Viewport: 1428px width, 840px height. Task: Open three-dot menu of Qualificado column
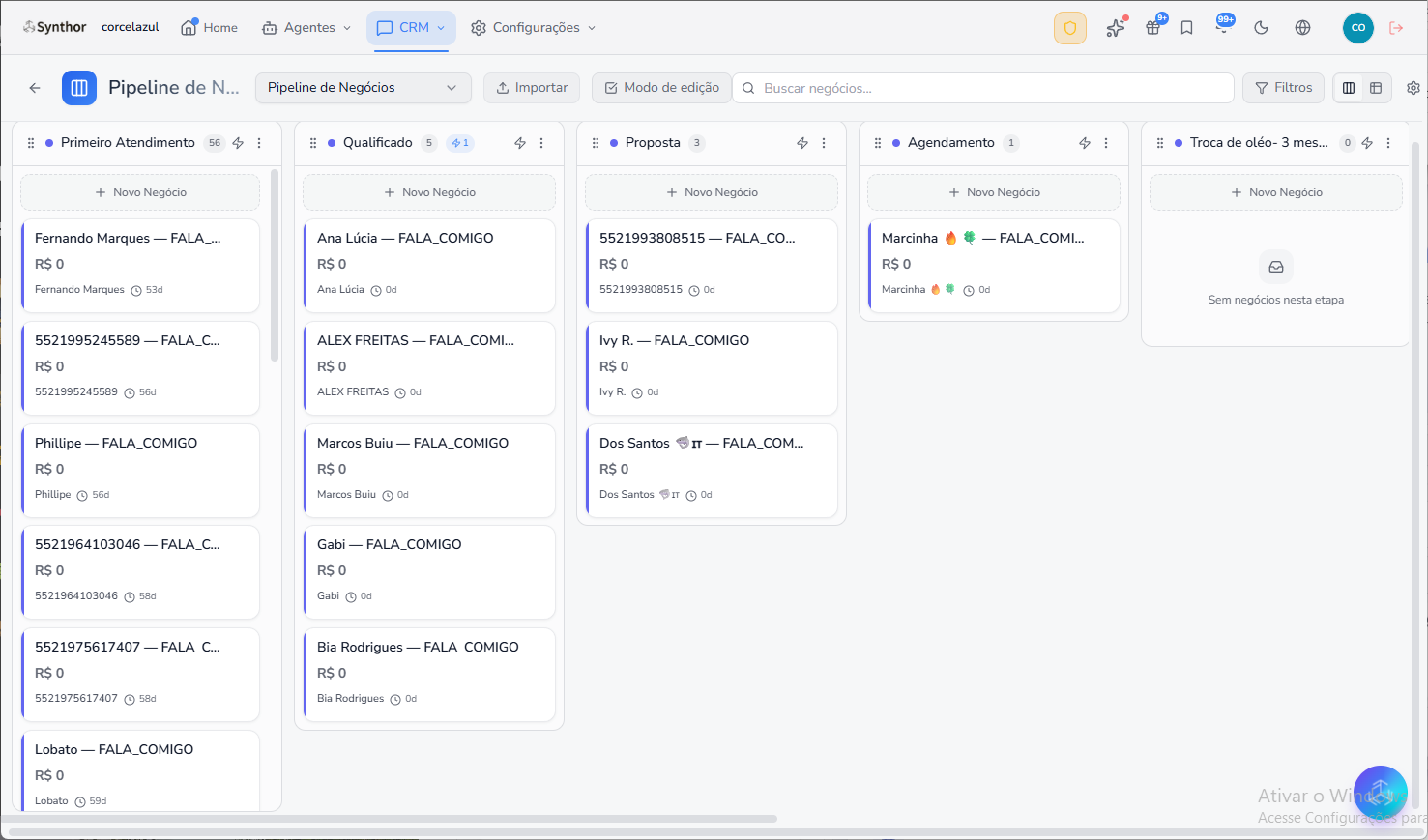[541, 143]
